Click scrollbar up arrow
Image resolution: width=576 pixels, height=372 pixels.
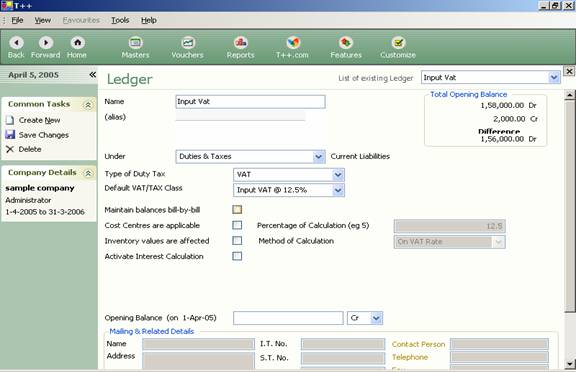coord(570,95)
